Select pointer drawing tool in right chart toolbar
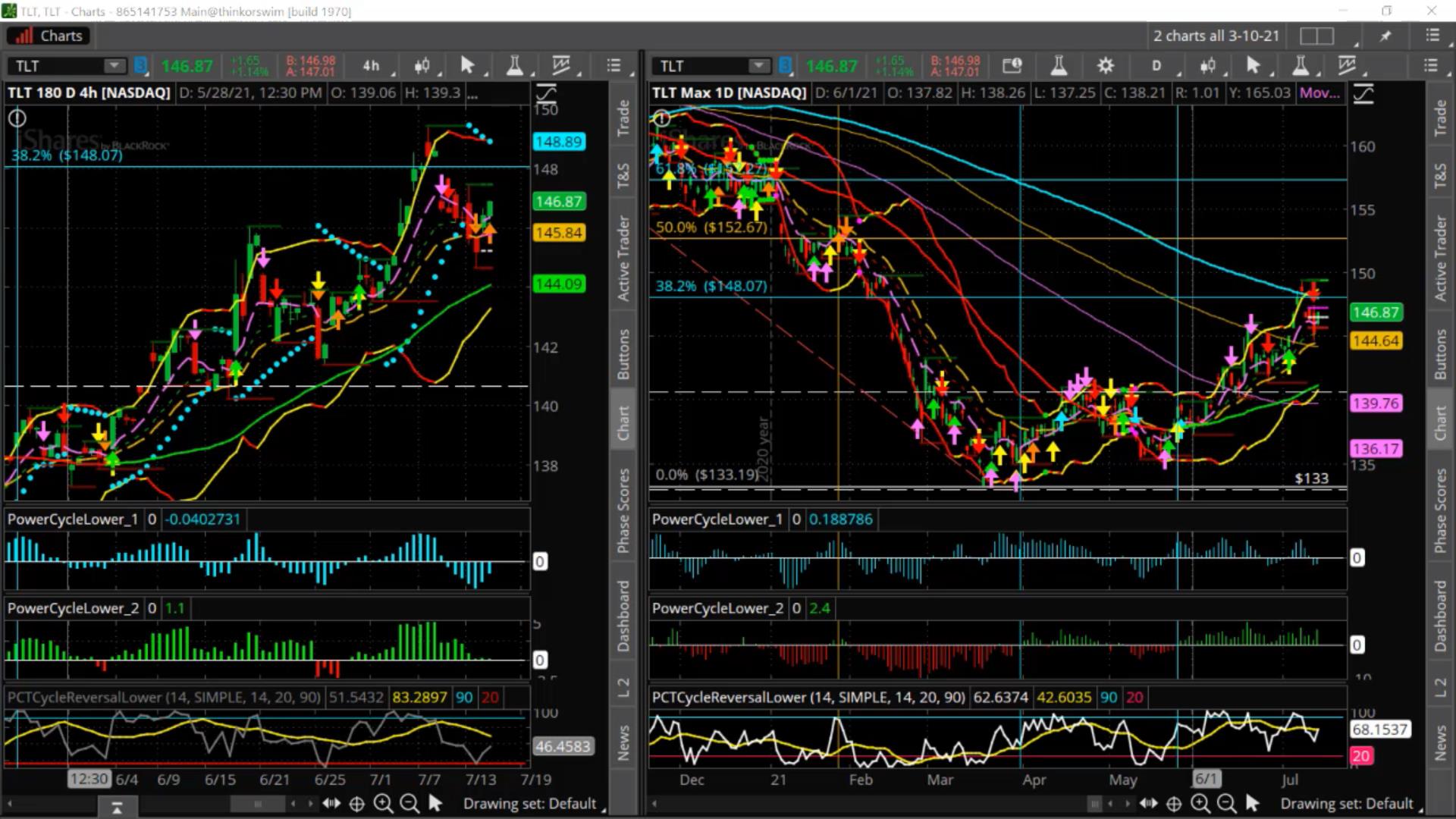Screen dimensions: 1456x819 click(x=1253, y=66)
